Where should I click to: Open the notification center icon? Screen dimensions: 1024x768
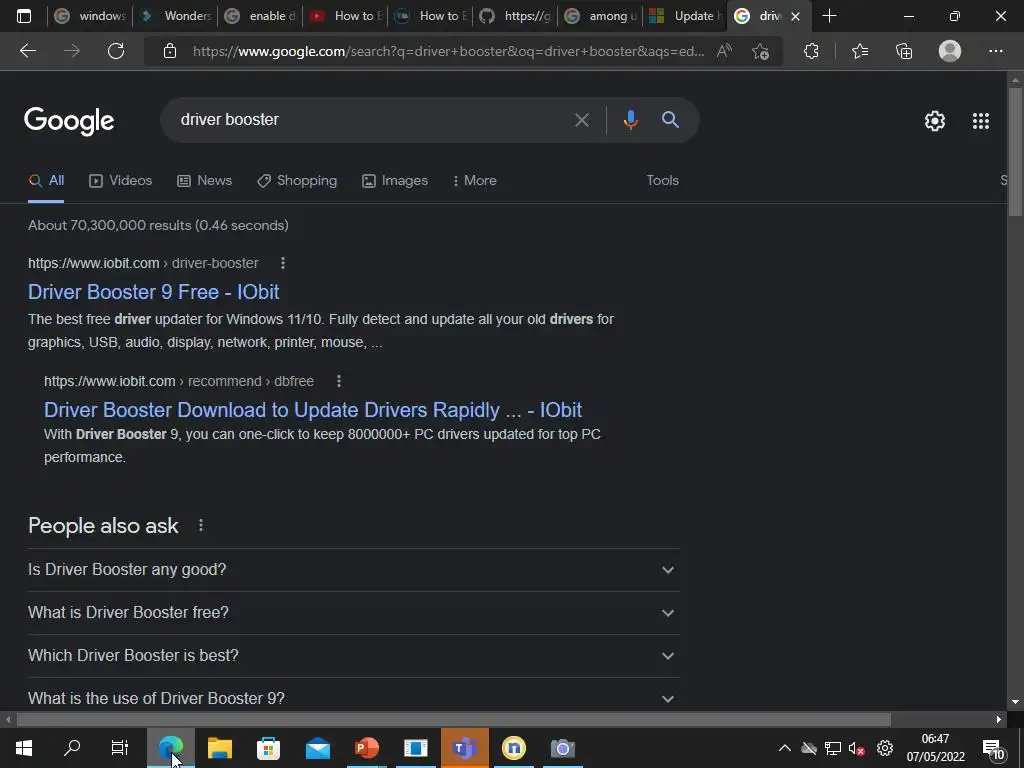[994, 748]
